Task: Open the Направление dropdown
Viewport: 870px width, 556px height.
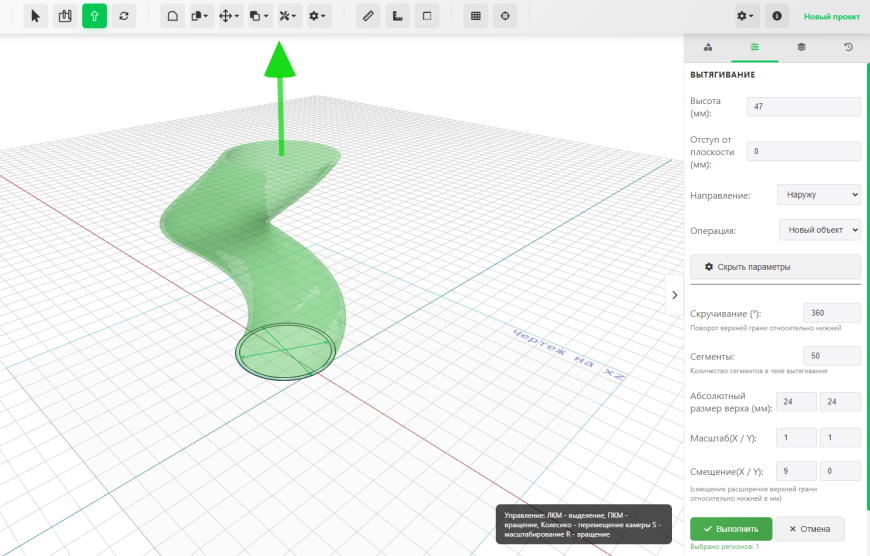Action: [819, 195]
